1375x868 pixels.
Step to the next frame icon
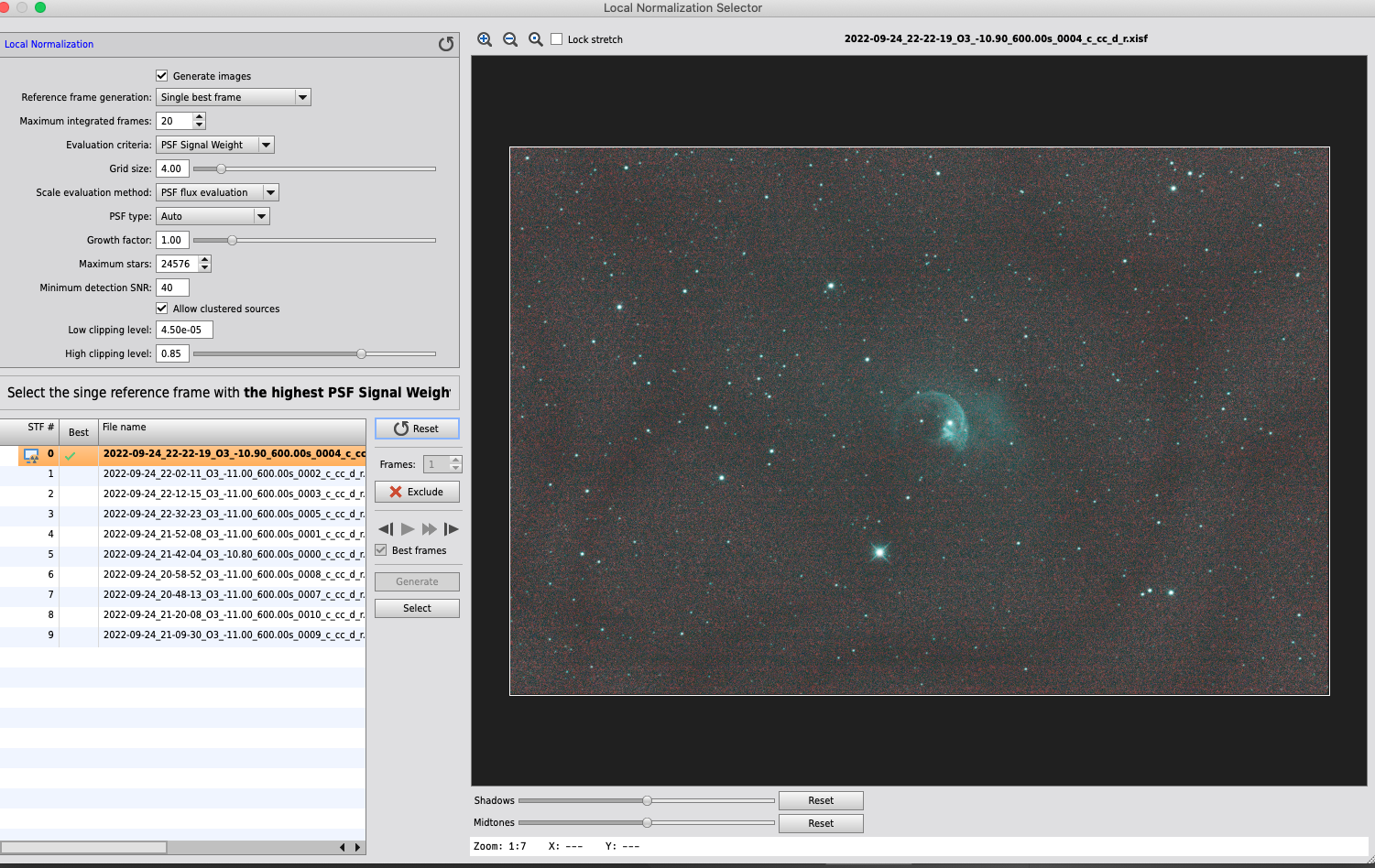click(x=451, y=529)
